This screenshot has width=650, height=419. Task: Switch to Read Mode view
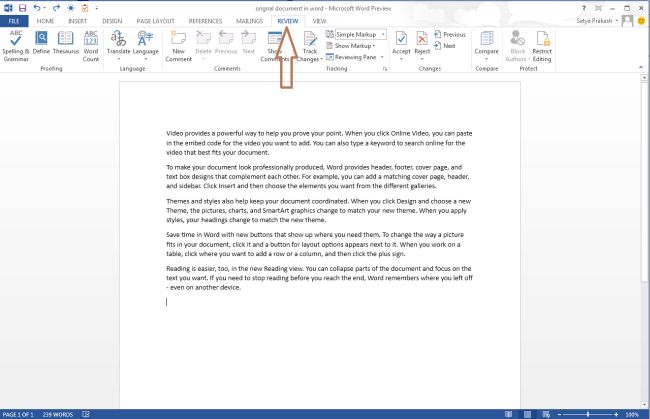pyautogui.click(x=508, y=414)
